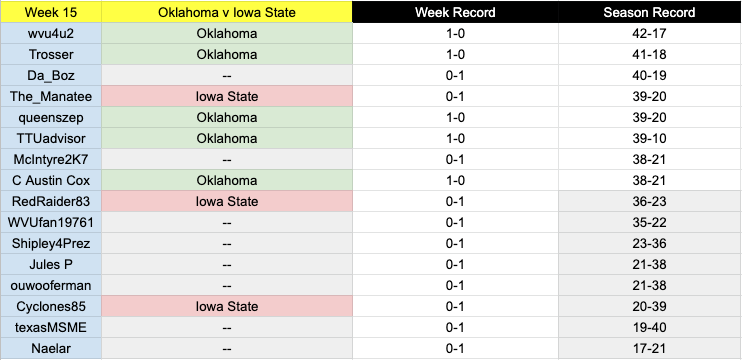Click the Oklahoma v Iowa State header
742x360 pixels.
point(227,12)
